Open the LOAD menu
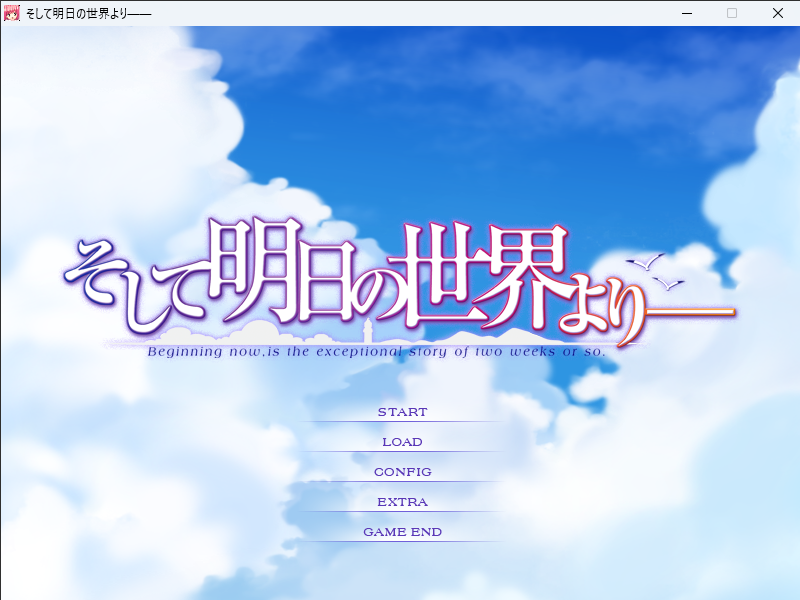This screenshot has height=600, width=800. click(x=403, y=442)
